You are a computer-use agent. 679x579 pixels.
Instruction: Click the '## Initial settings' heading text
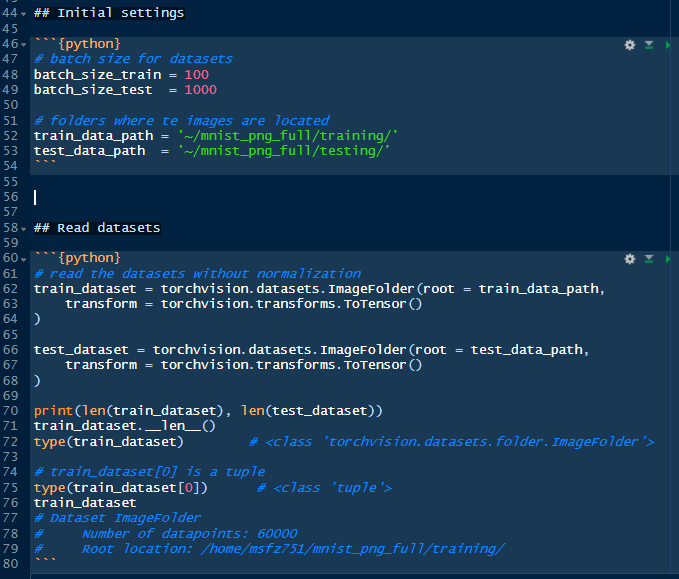[108, 14]
